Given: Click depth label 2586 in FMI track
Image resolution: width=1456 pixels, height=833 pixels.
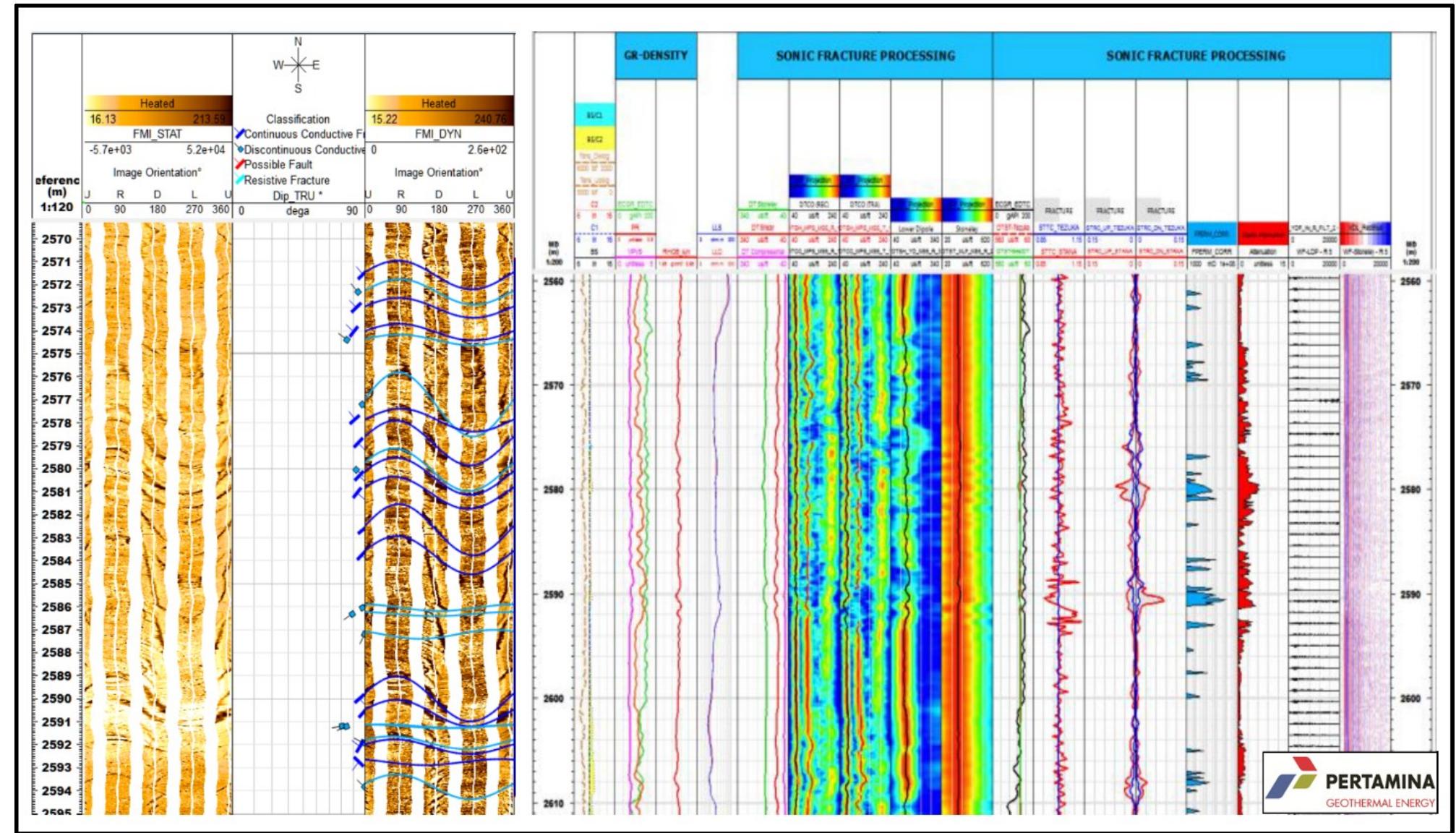Looking at the screenshot, I should [56, 607].
